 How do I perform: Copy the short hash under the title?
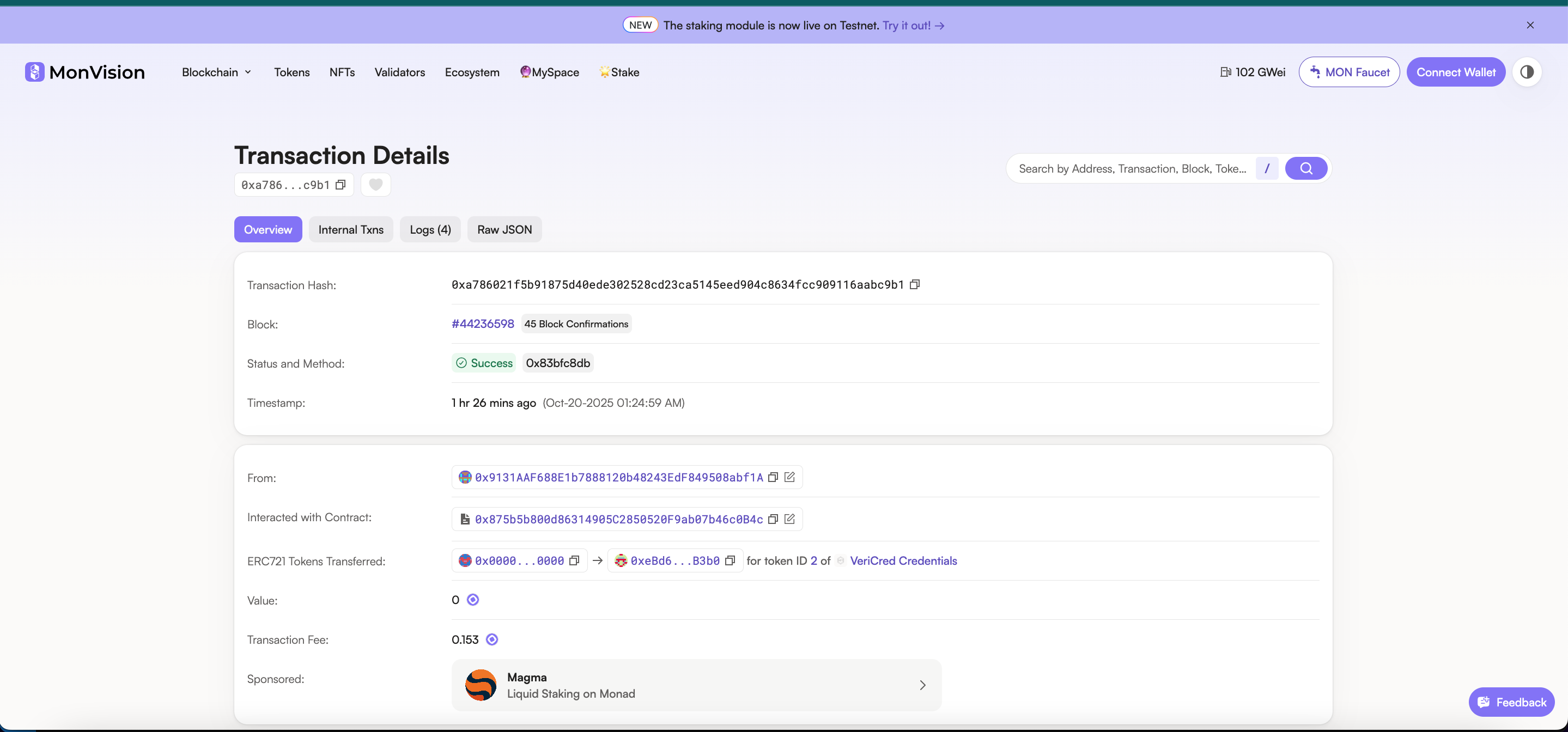pos(341,185)
